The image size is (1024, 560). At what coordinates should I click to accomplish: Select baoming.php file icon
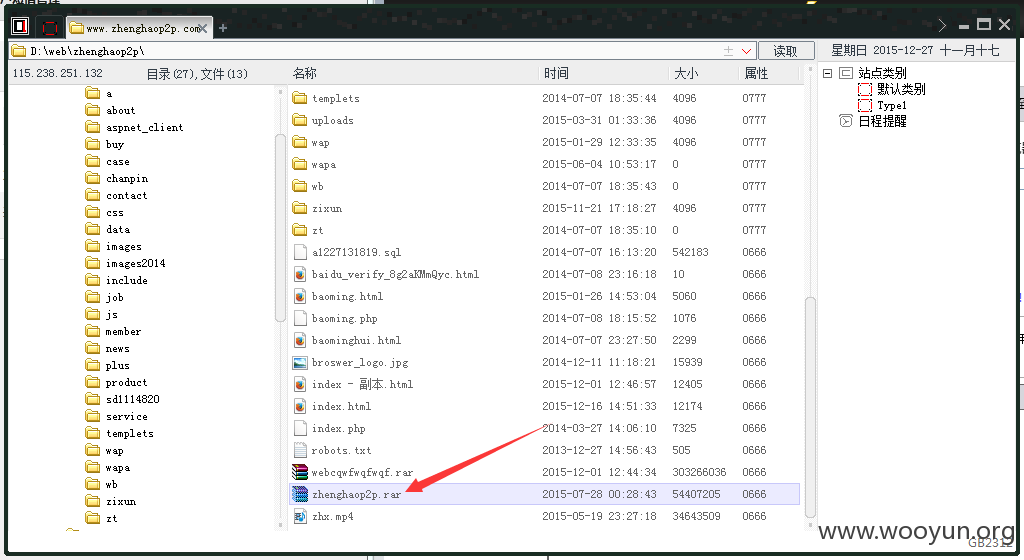[x=300, y=318]
